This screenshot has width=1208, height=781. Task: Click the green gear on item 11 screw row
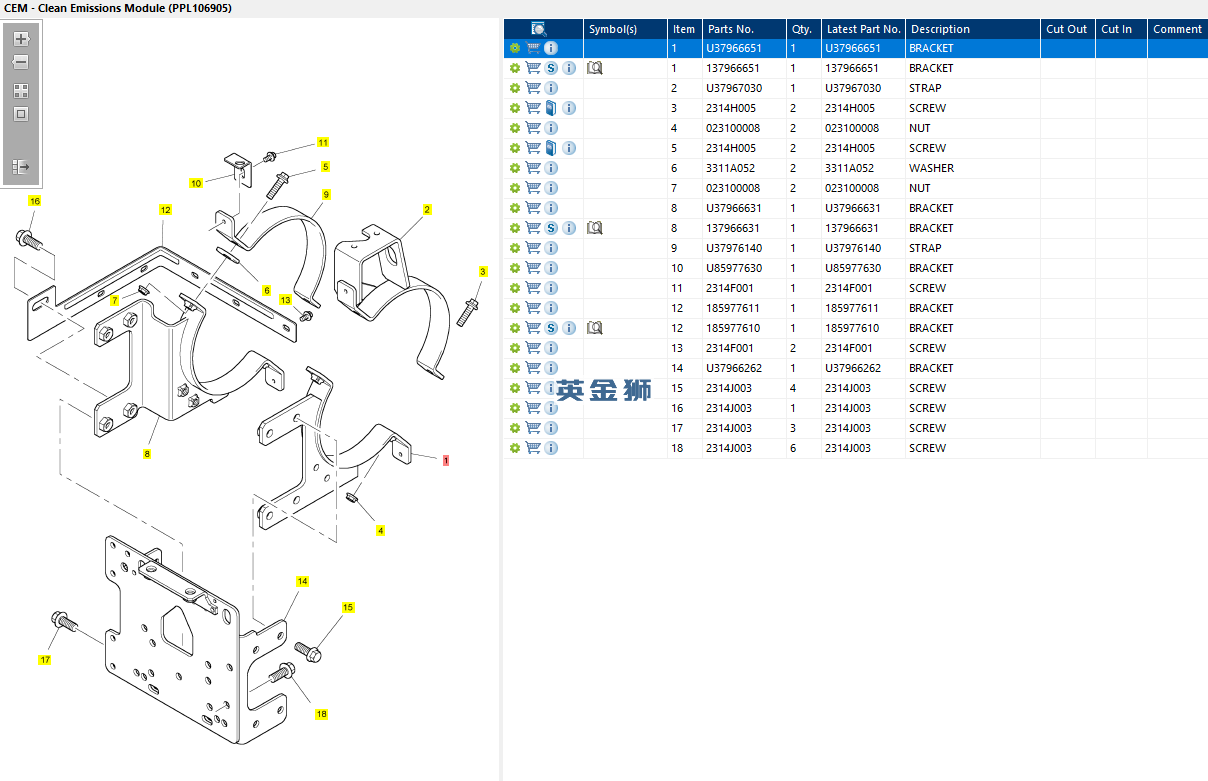515,288
